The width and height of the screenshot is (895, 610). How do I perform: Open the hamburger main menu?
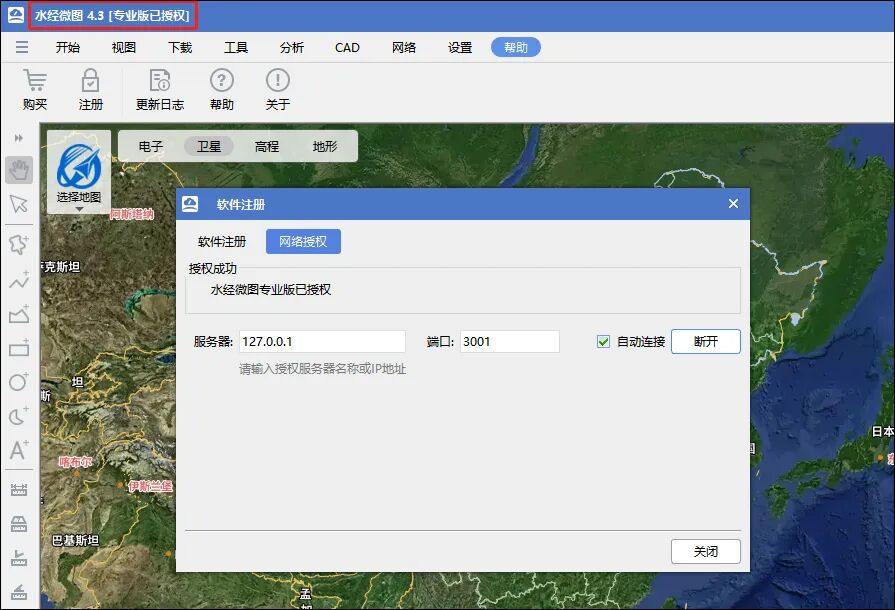[22, 47]
